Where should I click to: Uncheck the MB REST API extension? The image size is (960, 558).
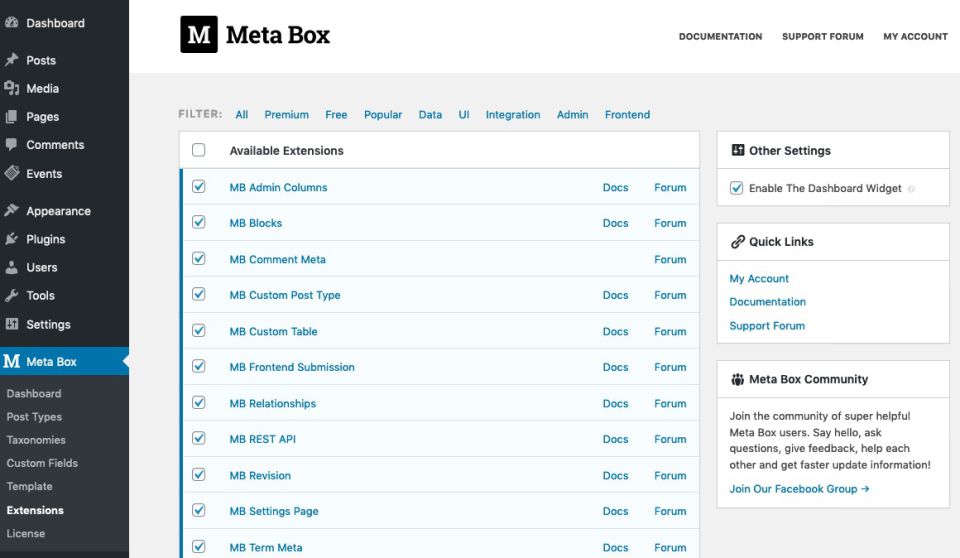198,439
